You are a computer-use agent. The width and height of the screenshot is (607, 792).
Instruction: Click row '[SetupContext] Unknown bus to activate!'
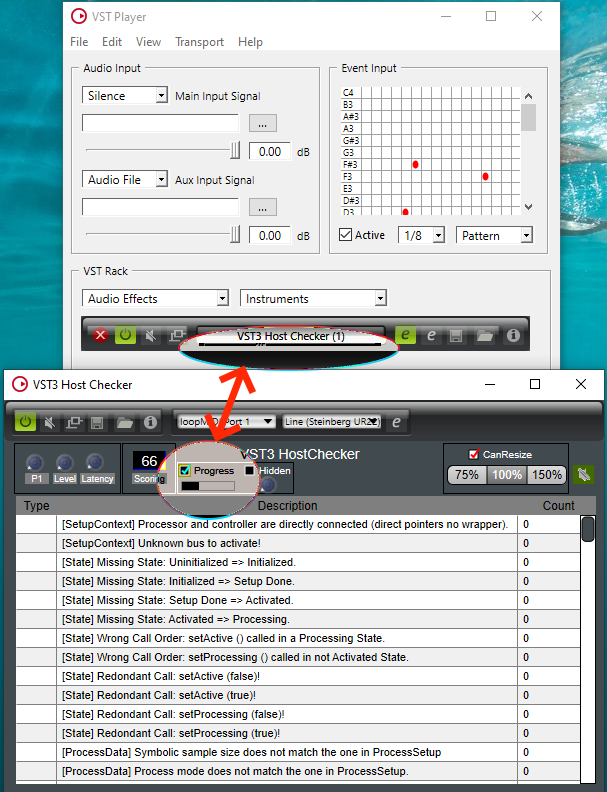(x=298, y=543)
